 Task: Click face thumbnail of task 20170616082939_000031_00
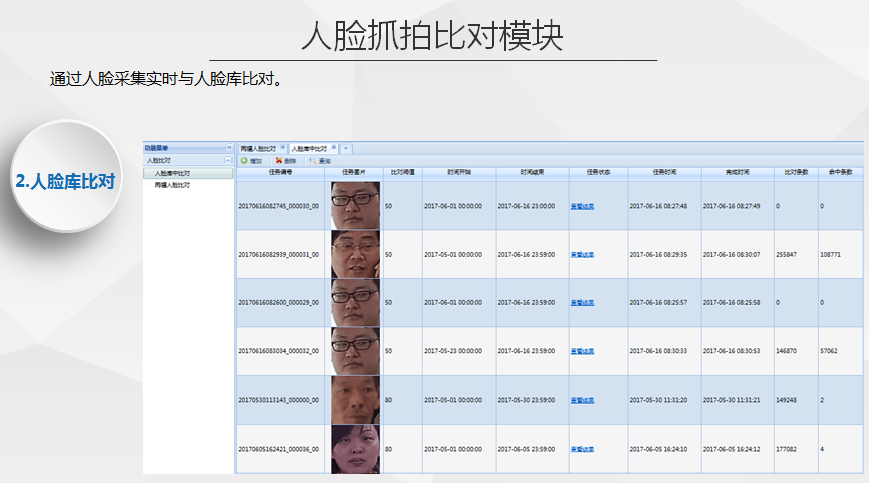pos(355,254)
